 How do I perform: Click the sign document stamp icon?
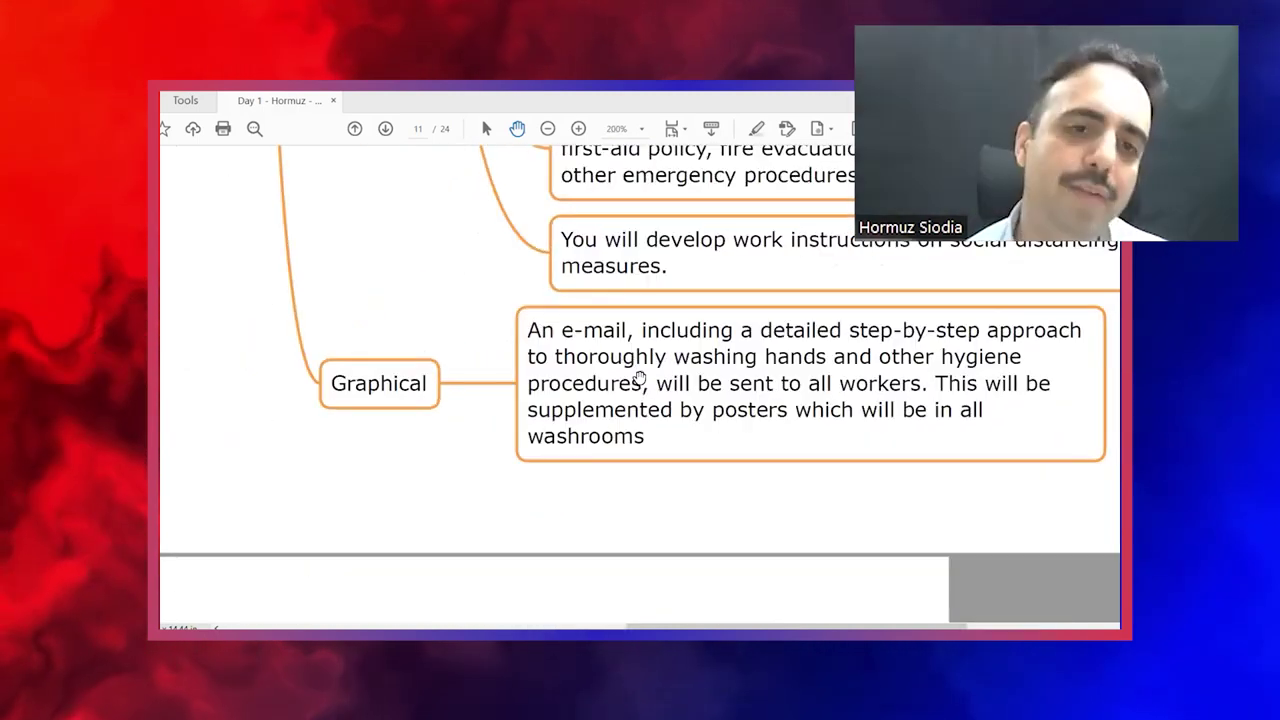click(x=787, y=129)
